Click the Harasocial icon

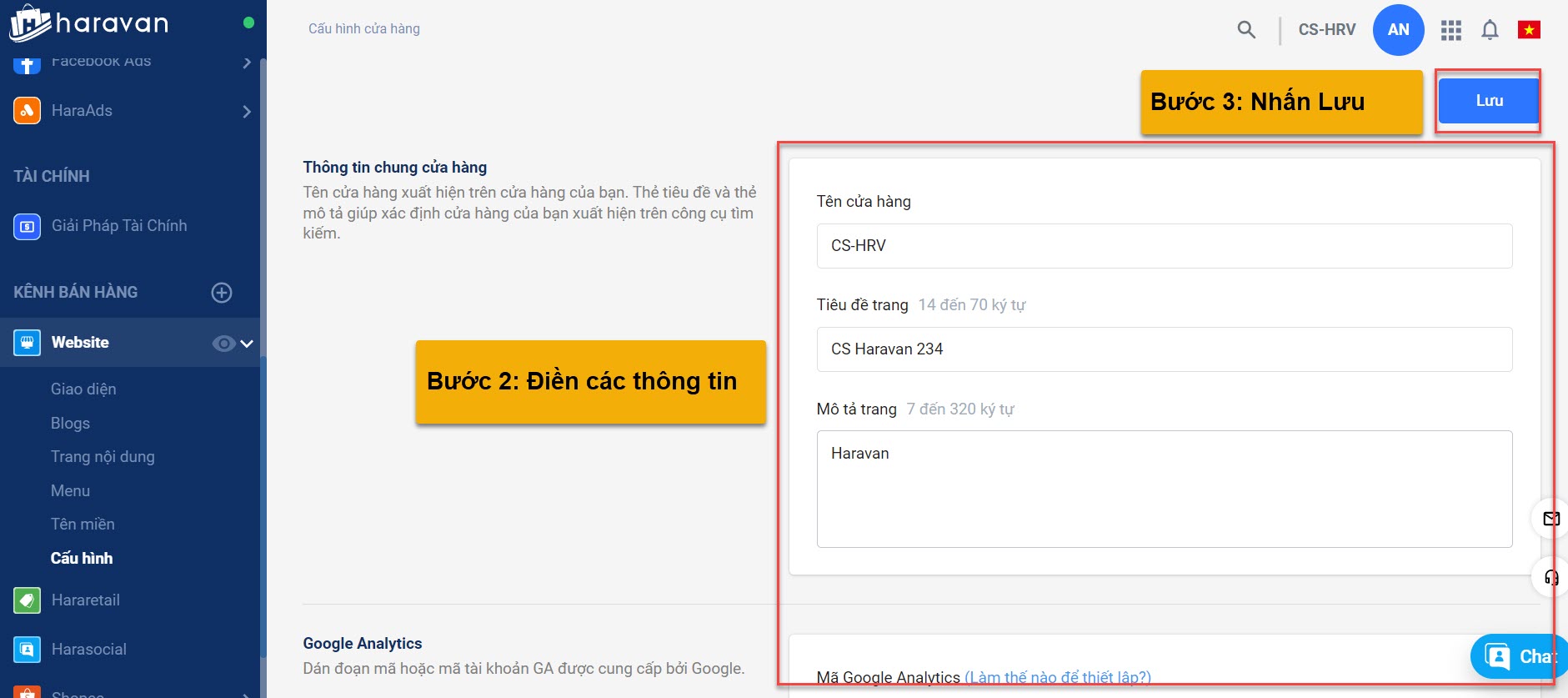click(27, 649)
